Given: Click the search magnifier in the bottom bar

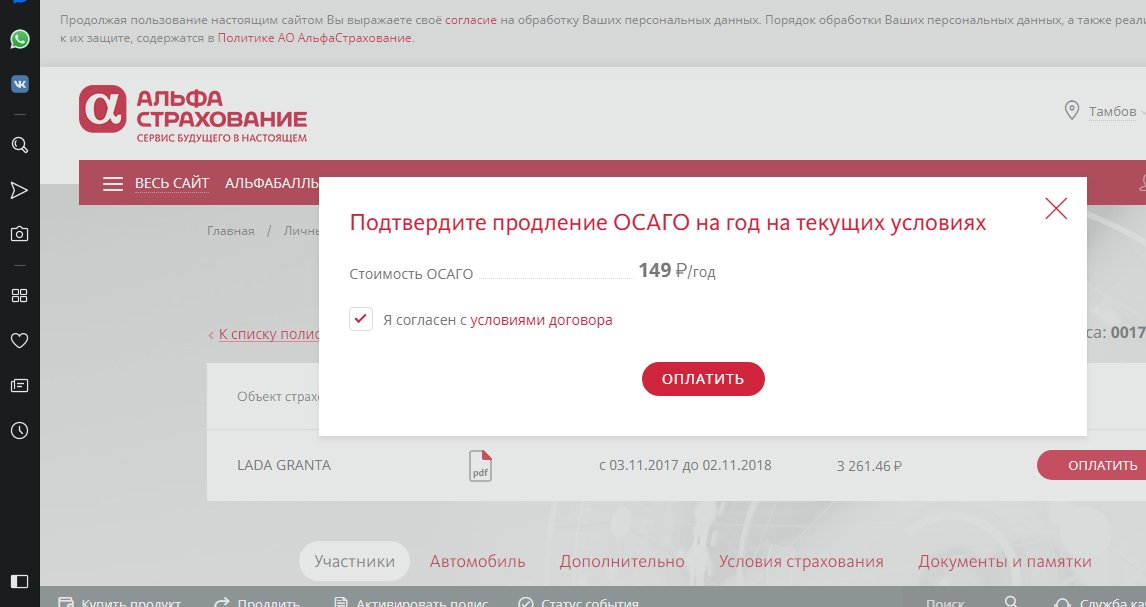Looking at the screenshot, I should pyautogui.click(x=1011, y=603).
